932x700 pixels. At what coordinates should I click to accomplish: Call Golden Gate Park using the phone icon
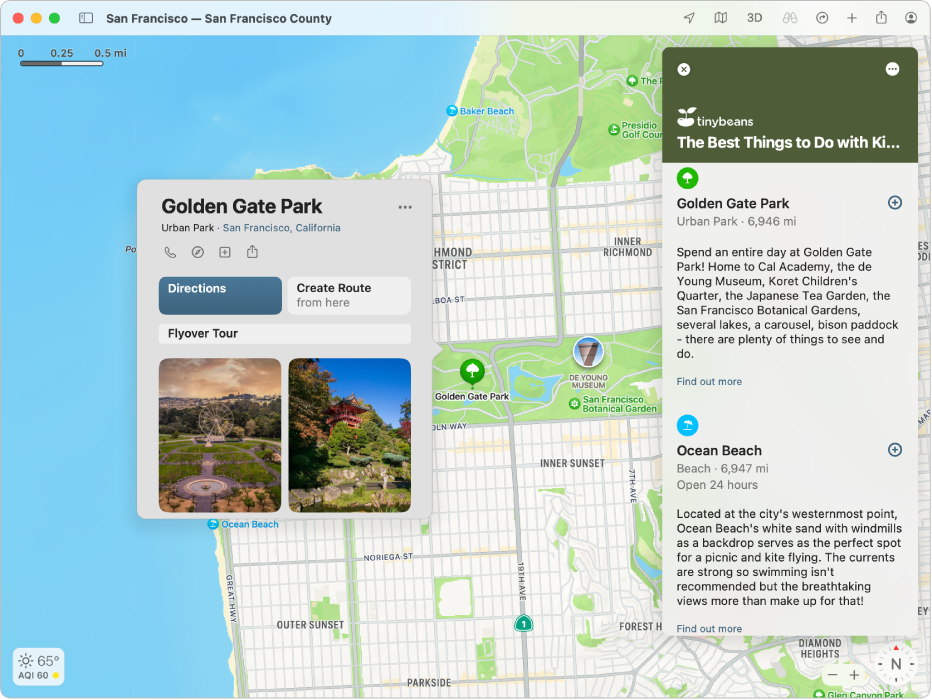coord(169,251)
